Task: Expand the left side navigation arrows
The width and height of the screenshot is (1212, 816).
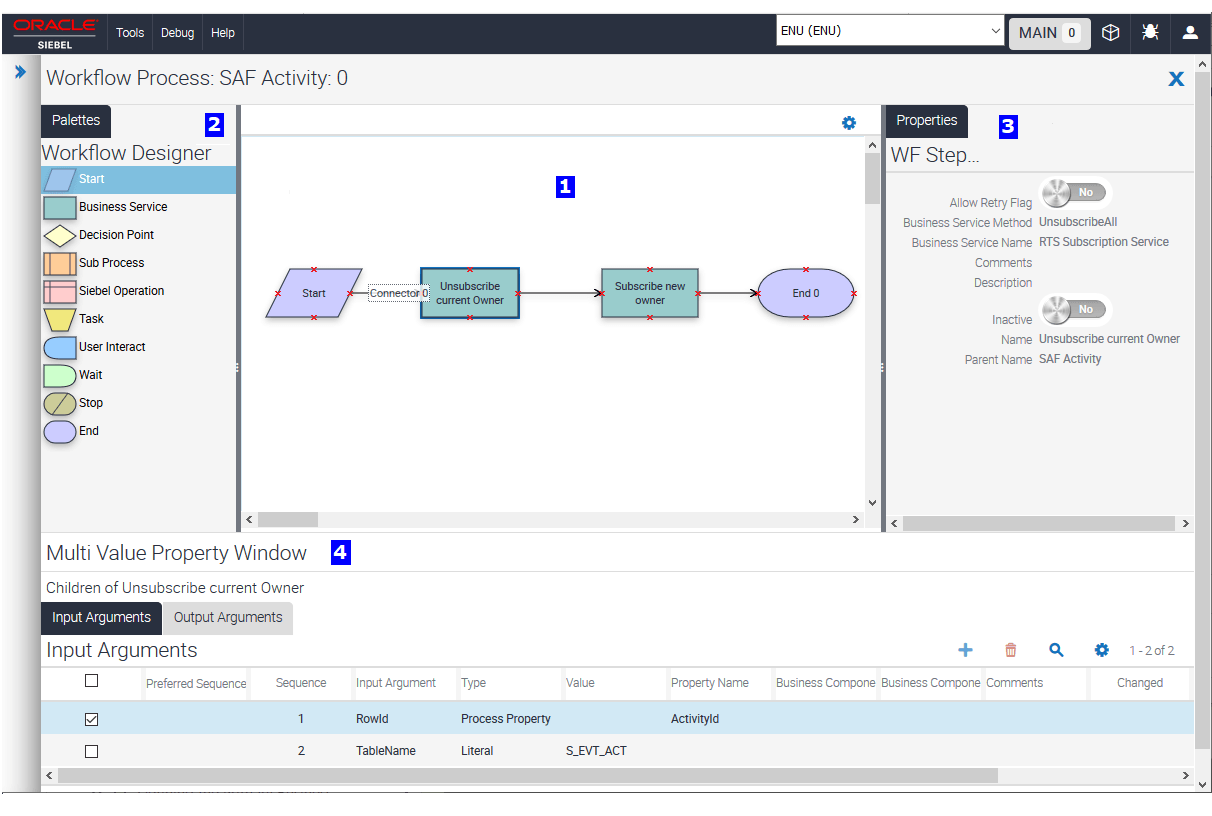Action: pyautogui.click(x=20, y=72)
